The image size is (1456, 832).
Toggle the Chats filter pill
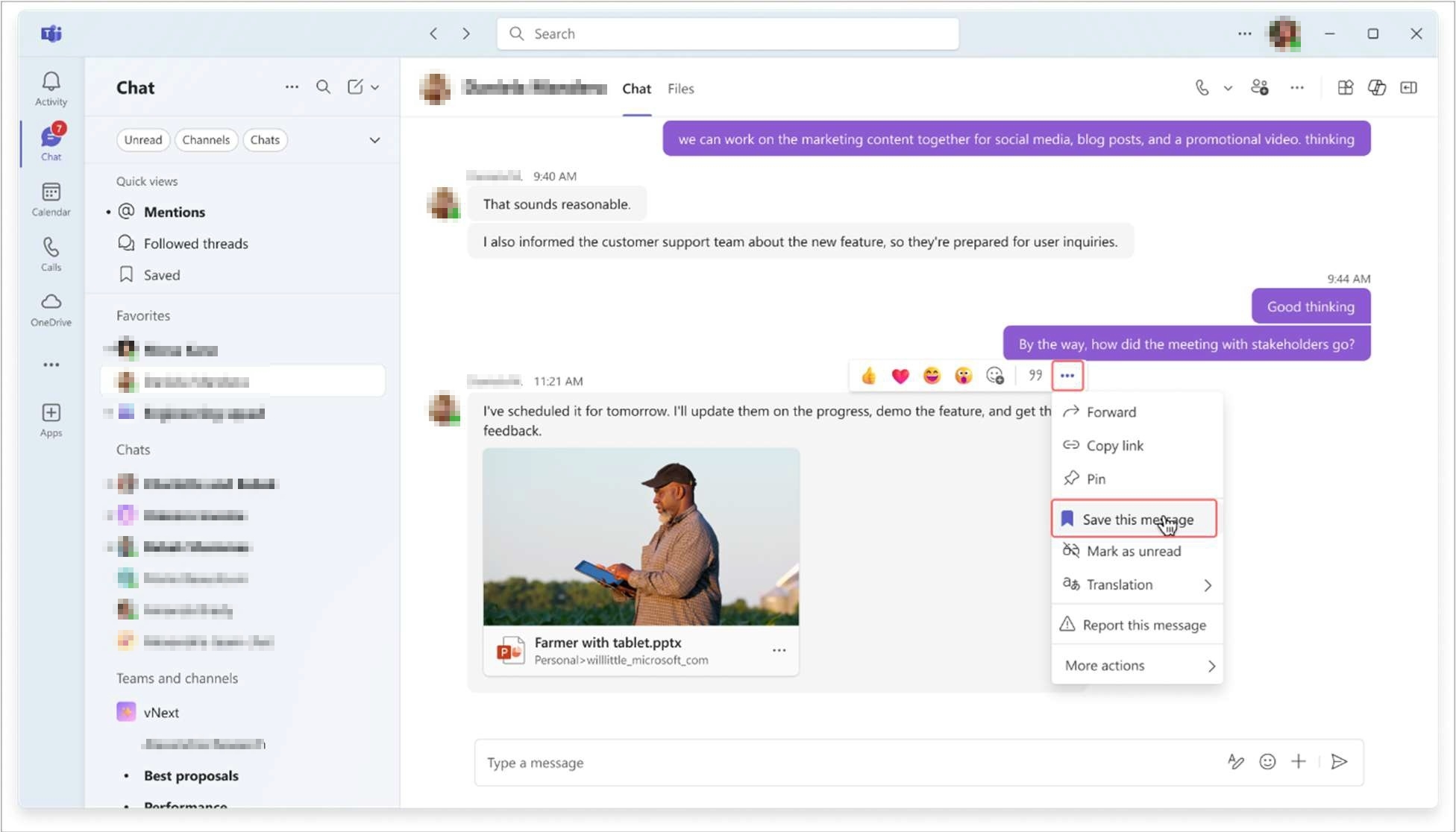point(265,140)
